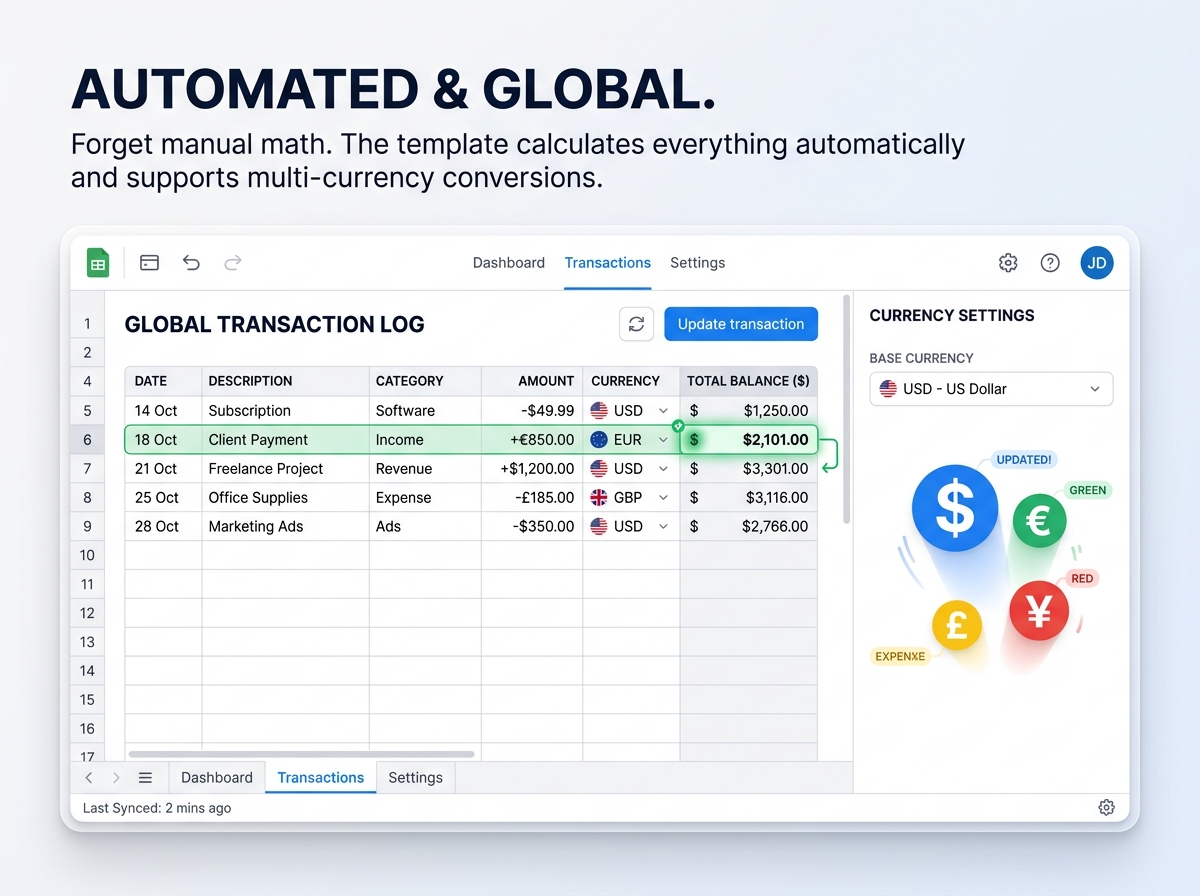Click the status bar gear icon
The image size is (1200, 896).
point(1106,807)
